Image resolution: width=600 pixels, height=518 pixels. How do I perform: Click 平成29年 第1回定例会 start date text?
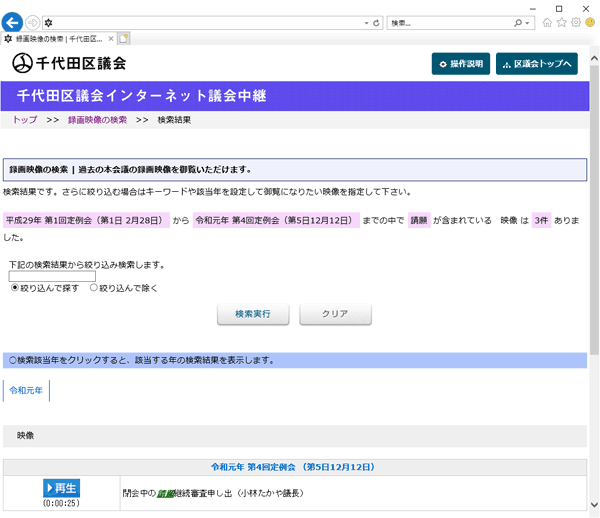click(x=86, y=220)
